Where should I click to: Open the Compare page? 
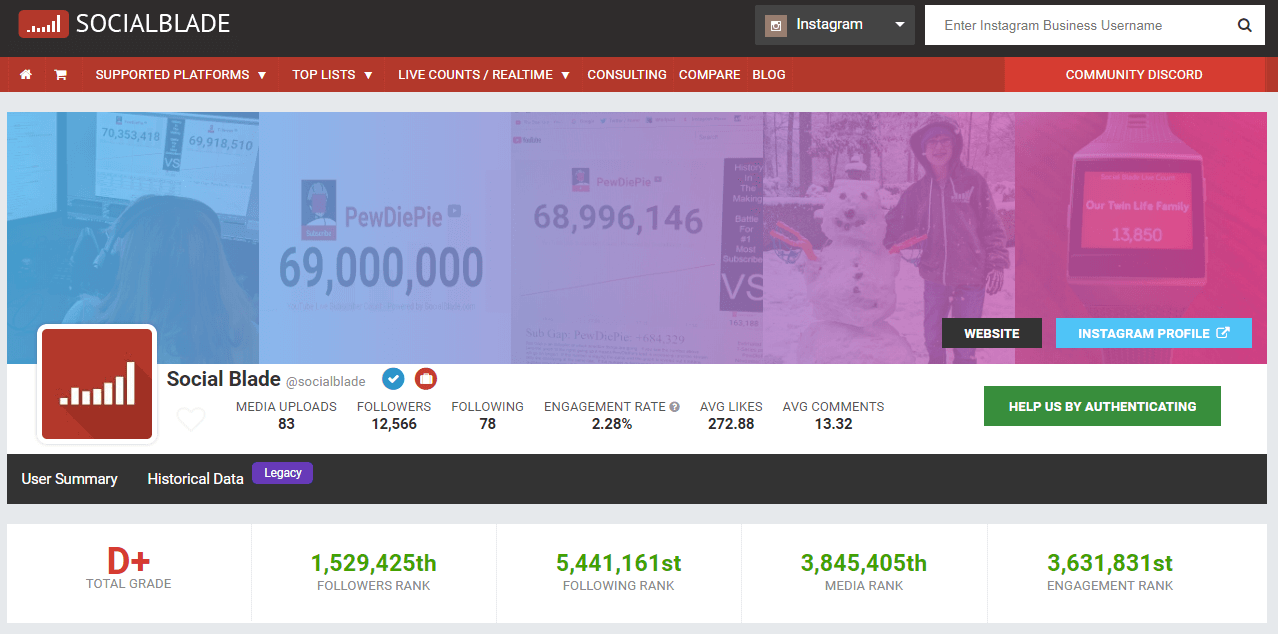pos(709,75)
